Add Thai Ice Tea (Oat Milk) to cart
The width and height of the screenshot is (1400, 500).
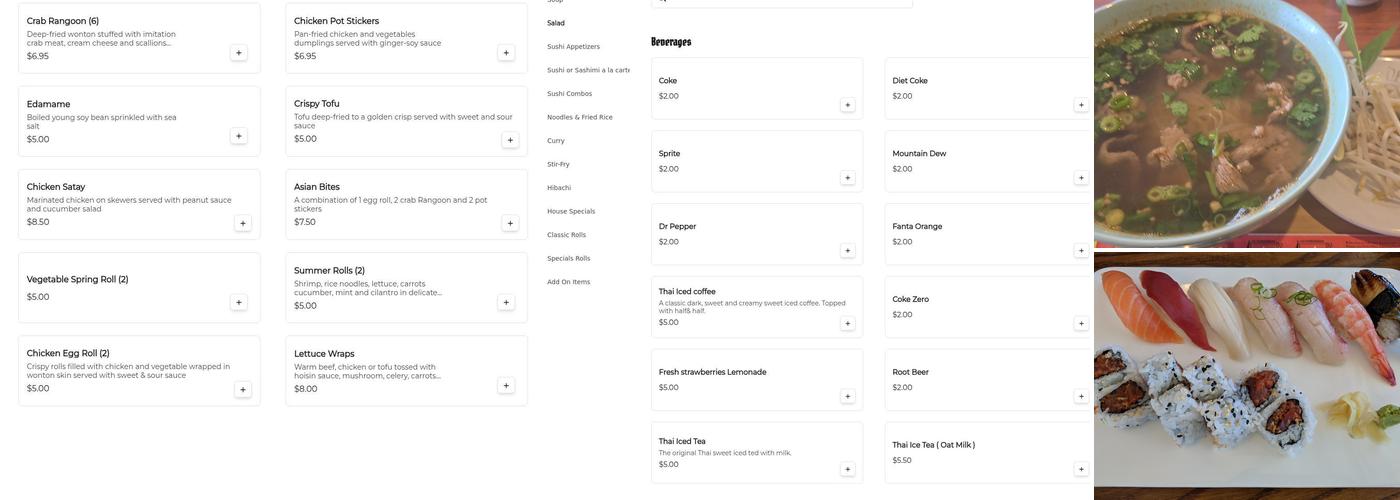(x=1081, y=470)
